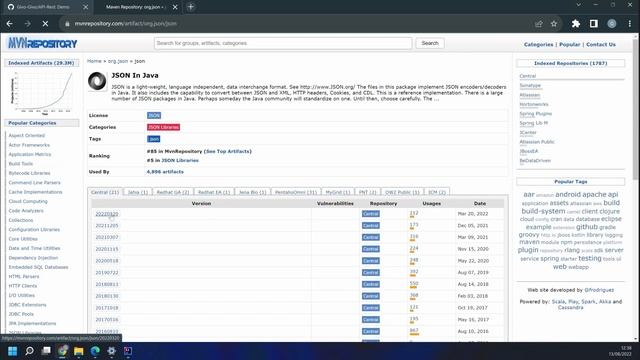
Task: Open Atlassian repository link
Action: (530, 95)
